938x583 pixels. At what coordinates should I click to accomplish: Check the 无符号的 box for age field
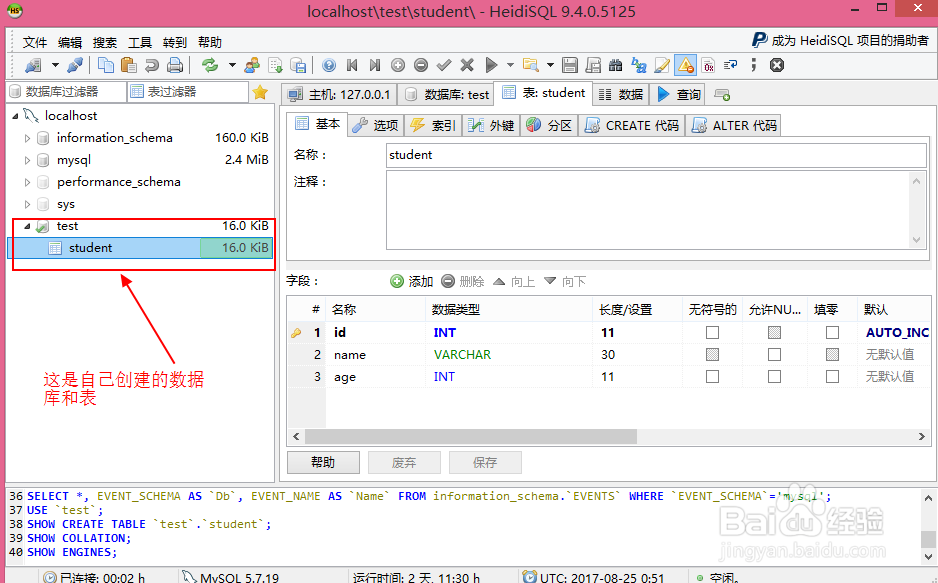pyautogui.click(x=714, y=376)
